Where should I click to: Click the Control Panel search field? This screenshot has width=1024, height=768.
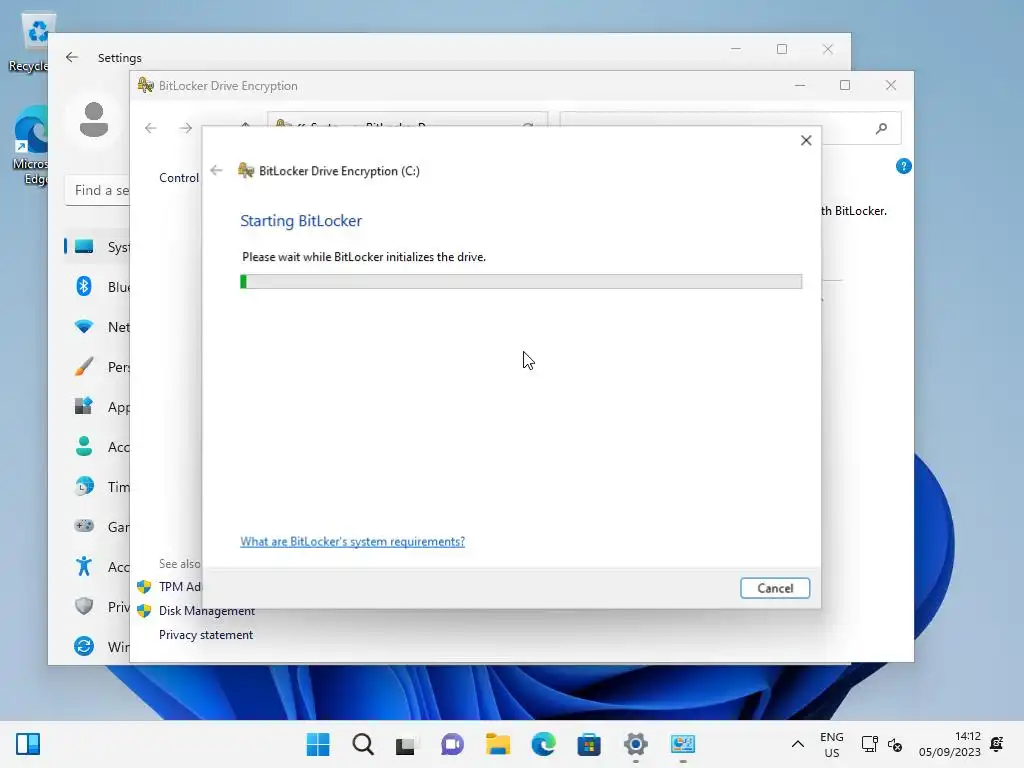[x=730, y=129]
